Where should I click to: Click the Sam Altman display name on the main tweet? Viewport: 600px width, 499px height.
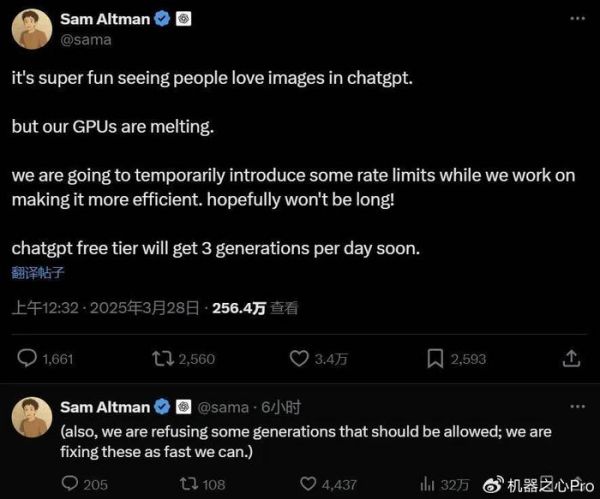pyautogui.click(x=103, y=19)
